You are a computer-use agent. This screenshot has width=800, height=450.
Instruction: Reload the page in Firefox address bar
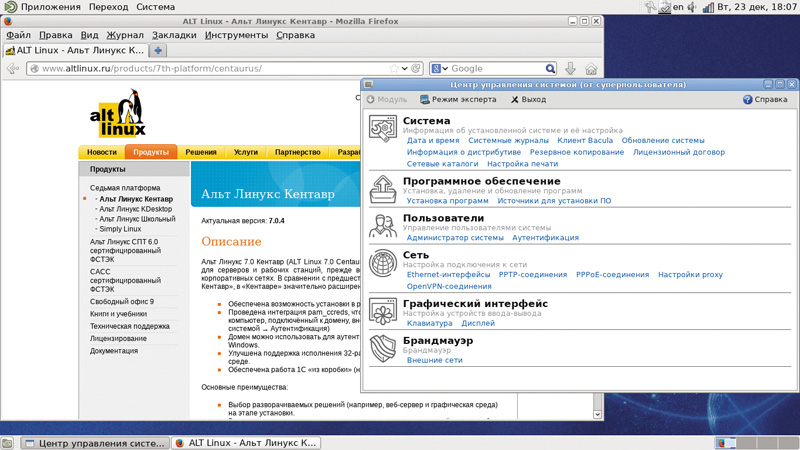[x=416, y=68]
